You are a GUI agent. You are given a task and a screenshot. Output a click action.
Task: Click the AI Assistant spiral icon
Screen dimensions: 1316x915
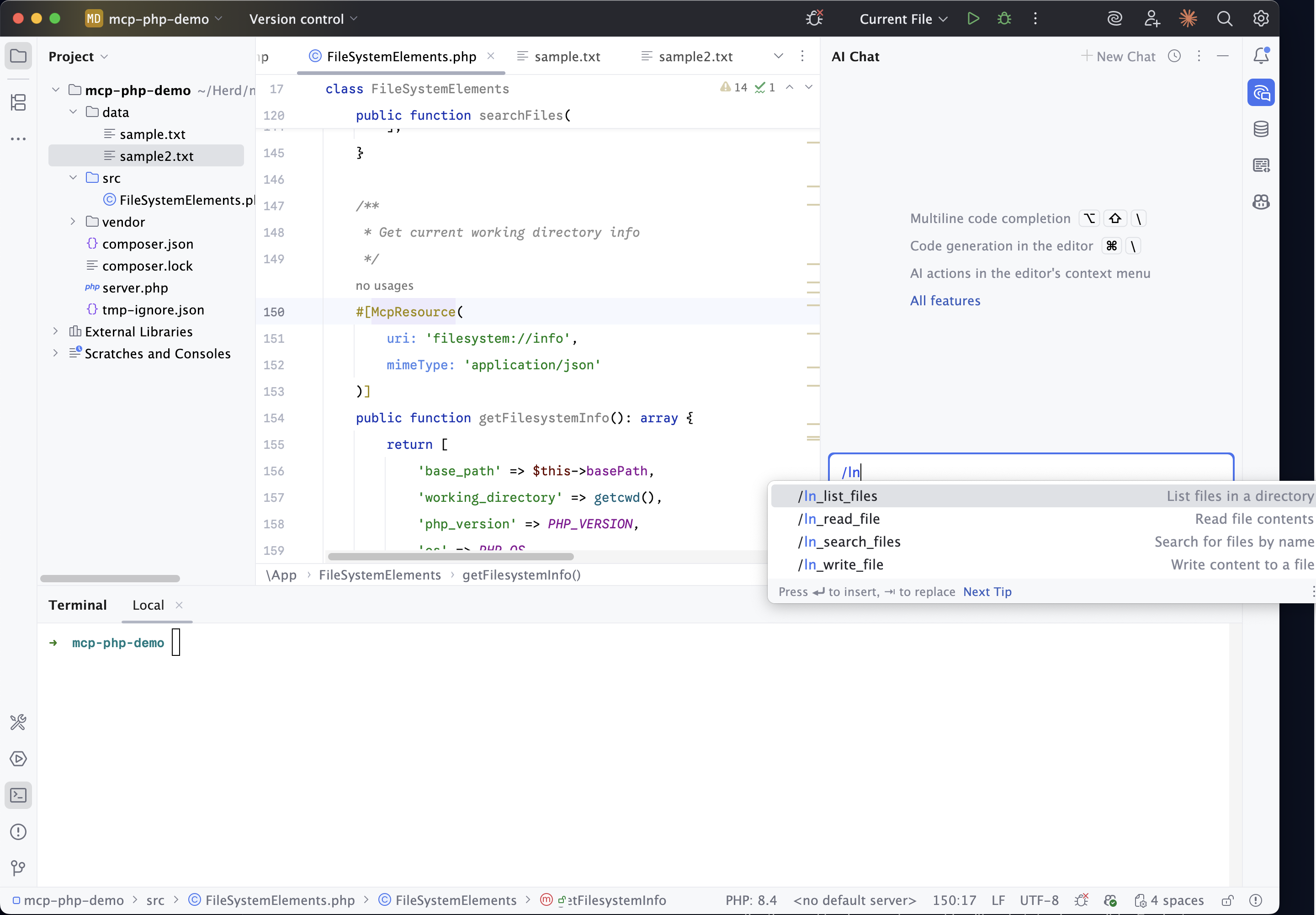pyautogui.click(x=1114, y=19)
